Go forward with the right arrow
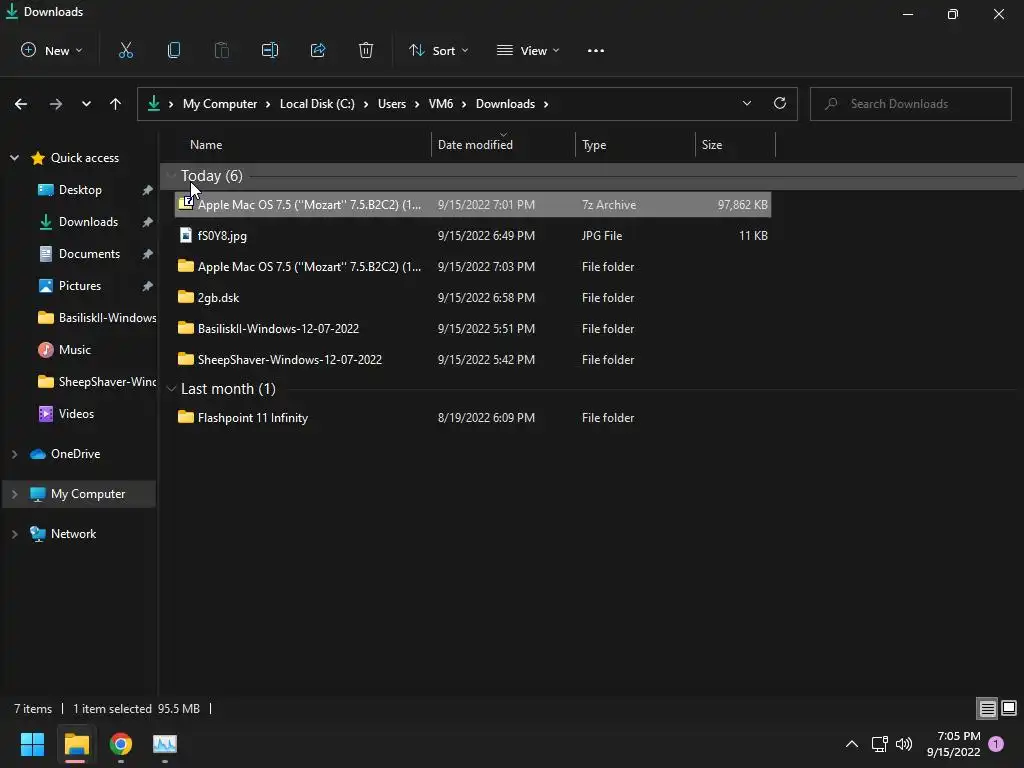1024x768 pixels. pos(56,104)
